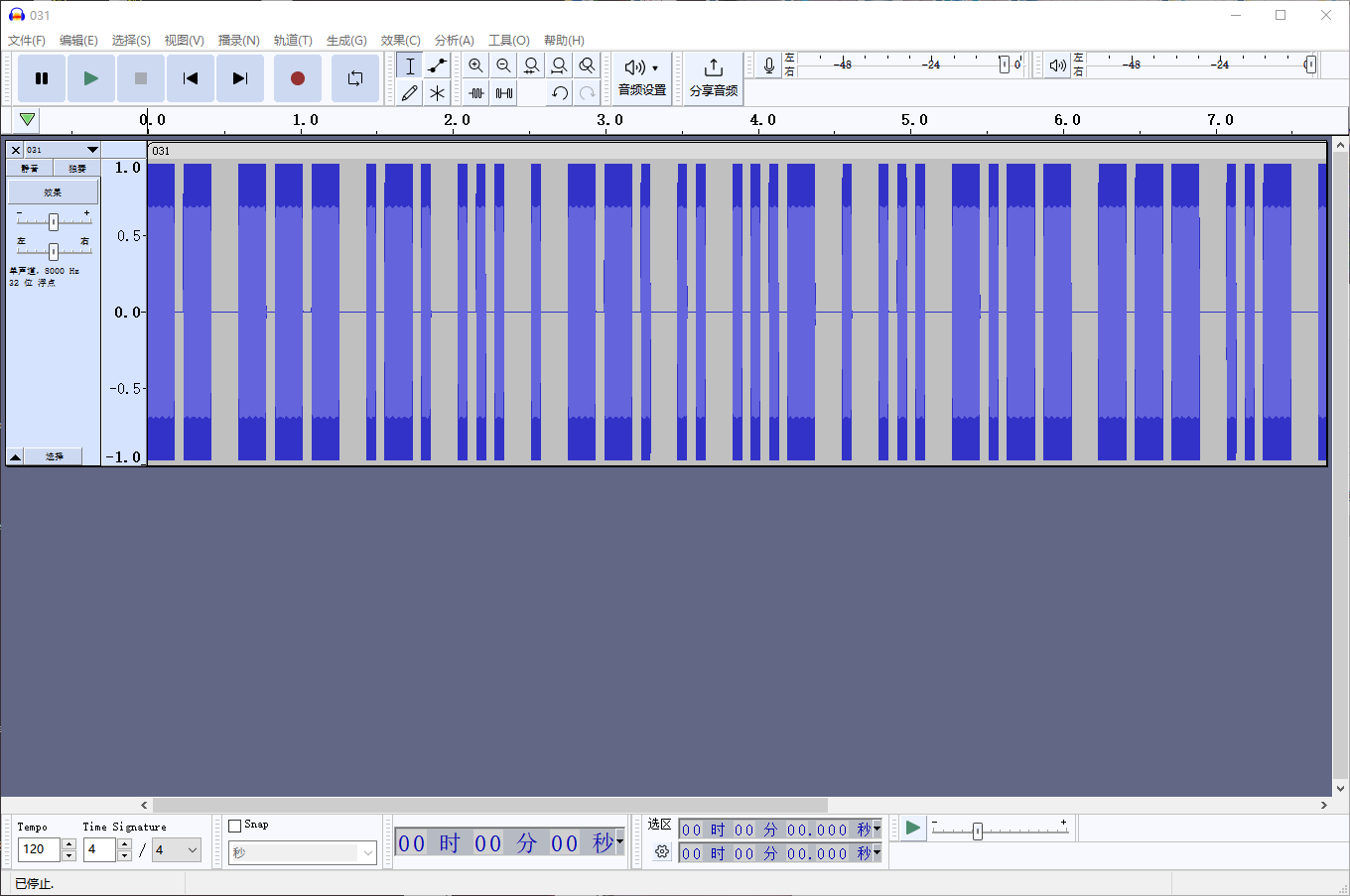Click the Undo arrow

click(x=560, y=93)
